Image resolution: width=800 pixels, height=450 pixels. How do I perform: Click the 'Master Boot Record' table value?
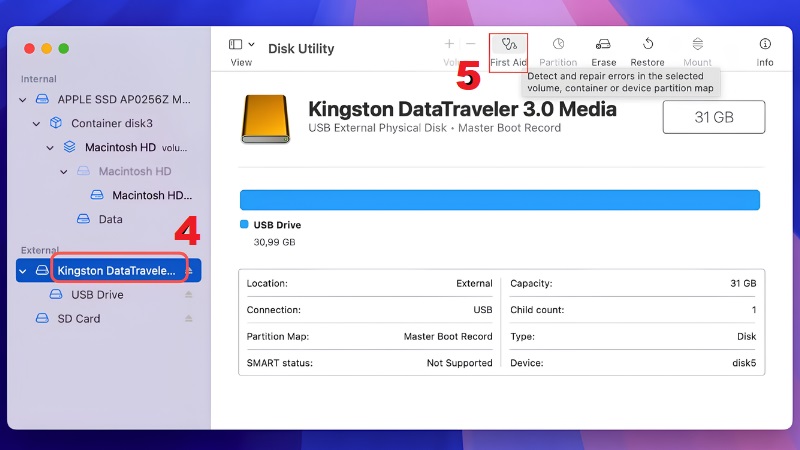coord(448,337)
